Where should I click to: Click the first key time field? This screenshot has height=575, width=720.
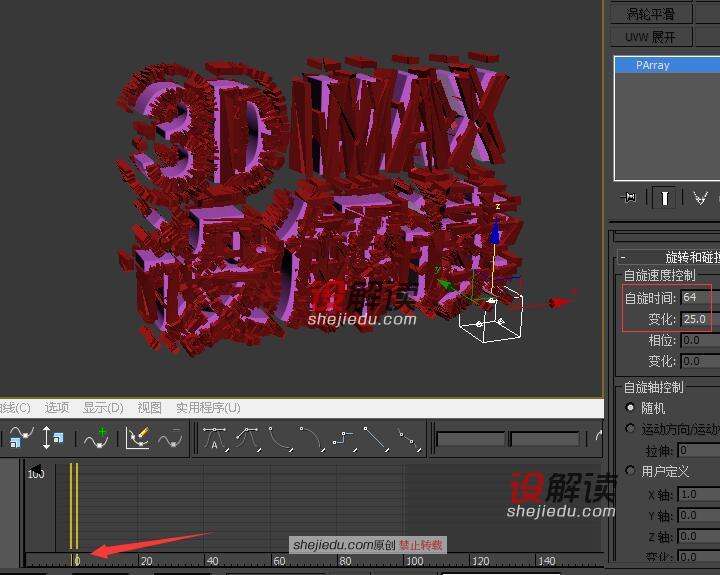(x=471, y=439)
